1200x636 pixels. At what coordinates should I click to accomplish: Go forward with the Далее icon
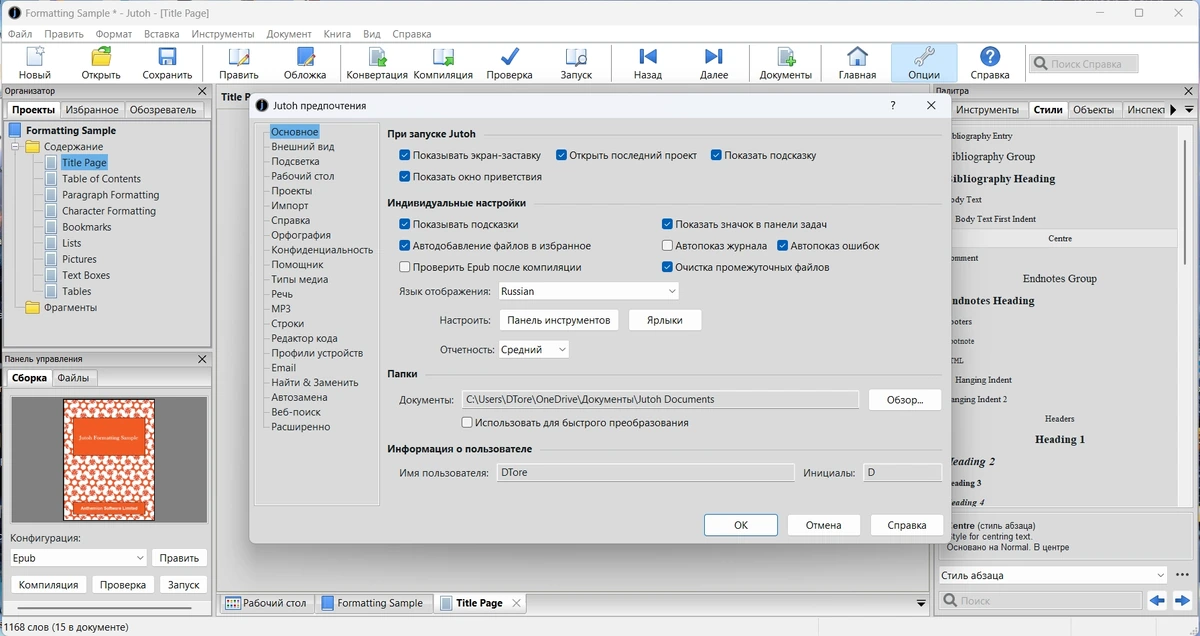pos(714,63)
